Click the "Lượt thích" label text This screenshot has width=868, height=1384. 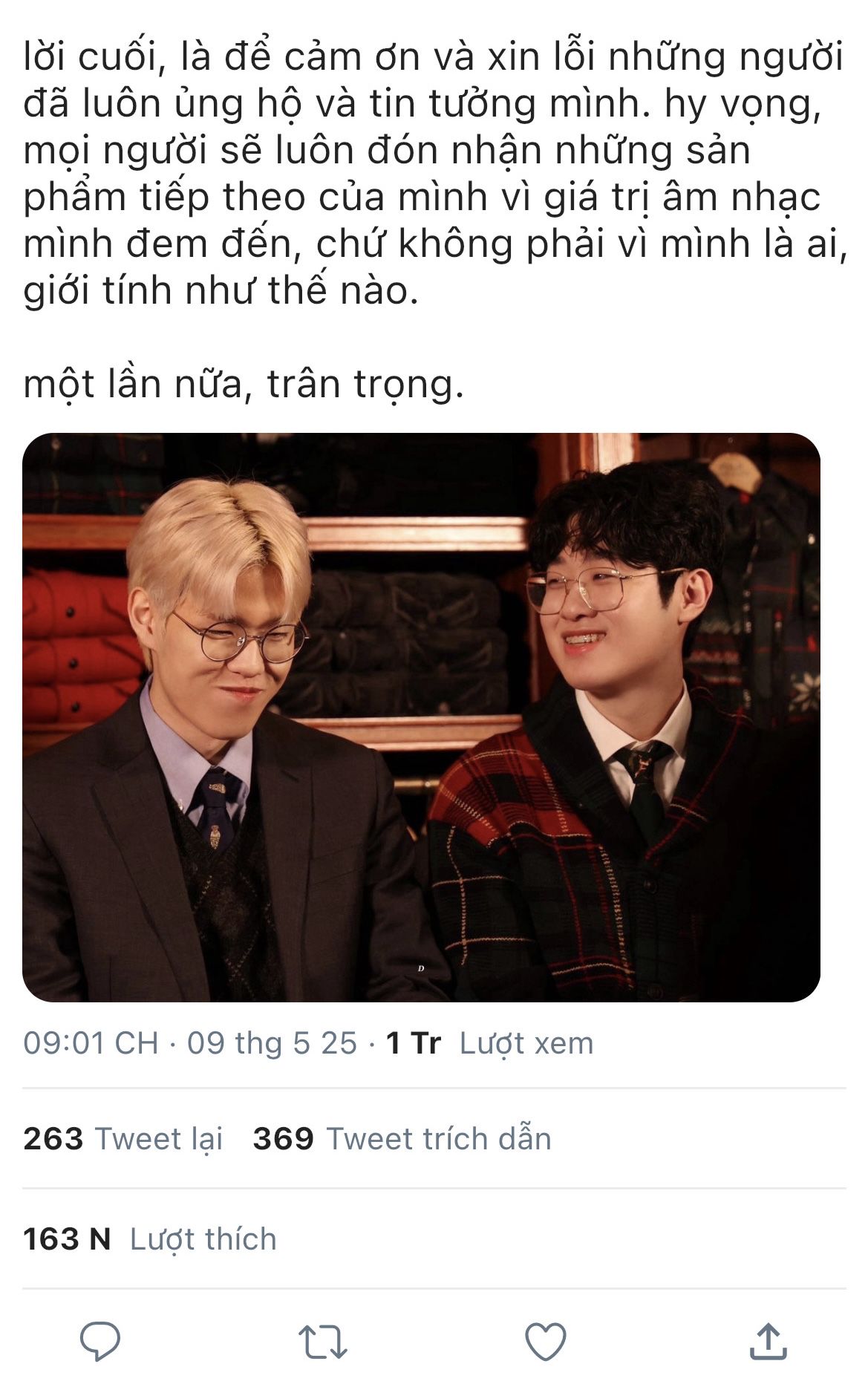coord(203,1238)
